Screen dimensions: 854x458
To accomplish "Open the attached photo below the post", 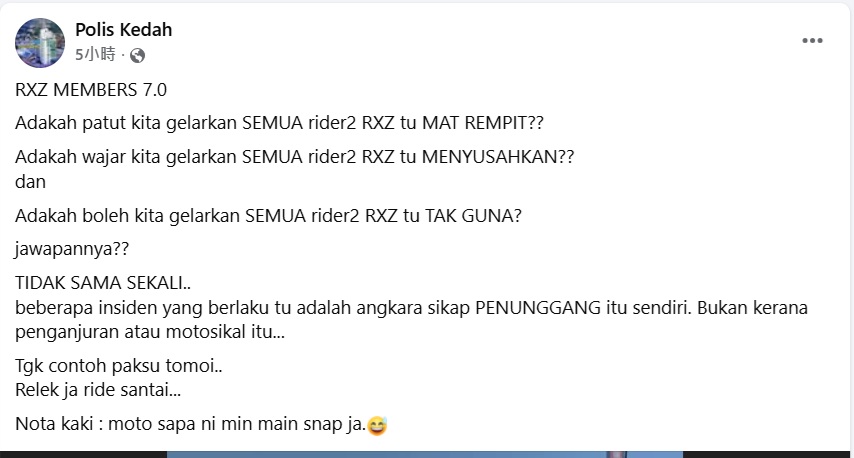I will (x=427, y=455).
